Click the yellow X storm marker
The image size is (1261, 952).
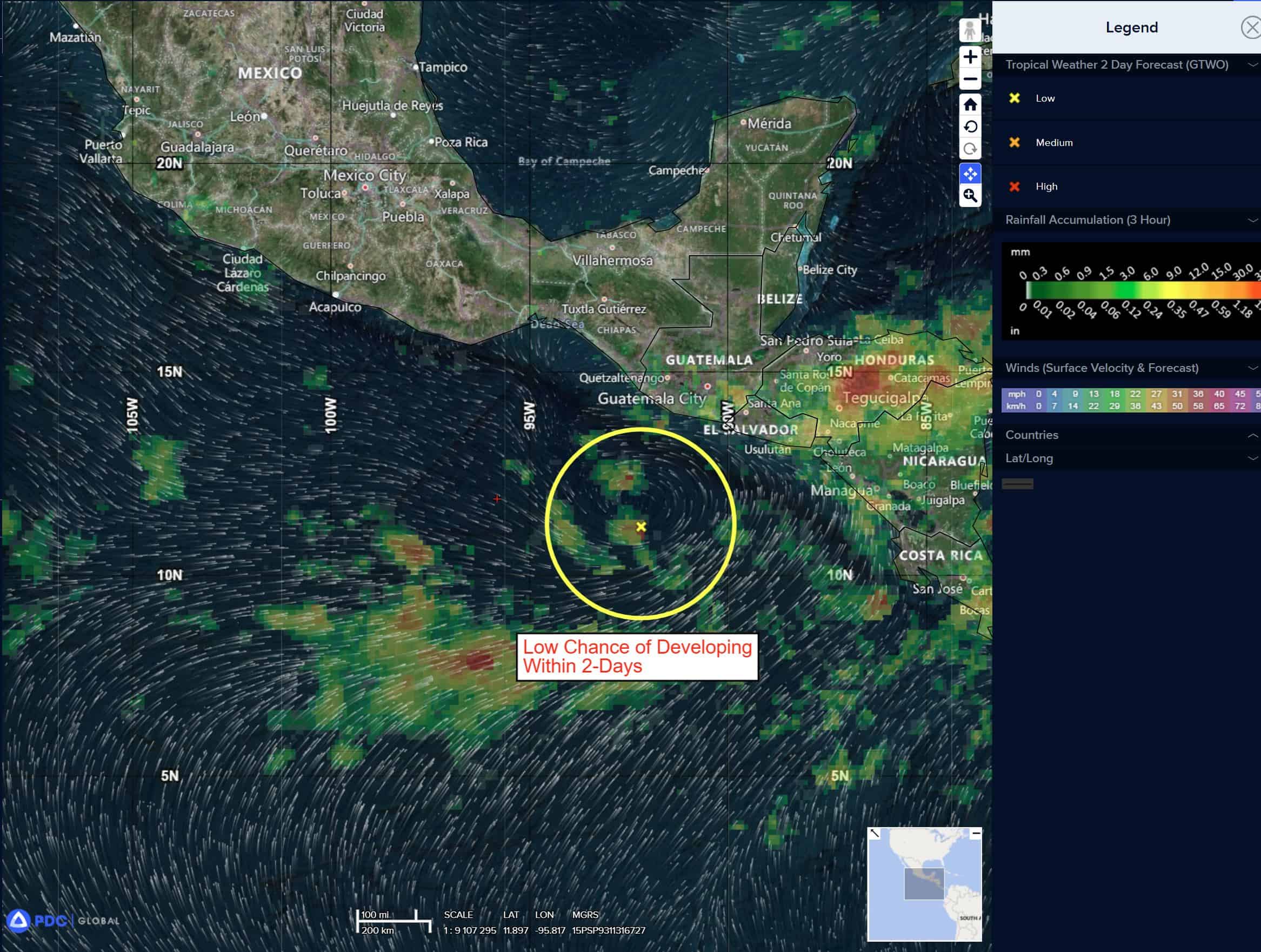click(640, 527)
